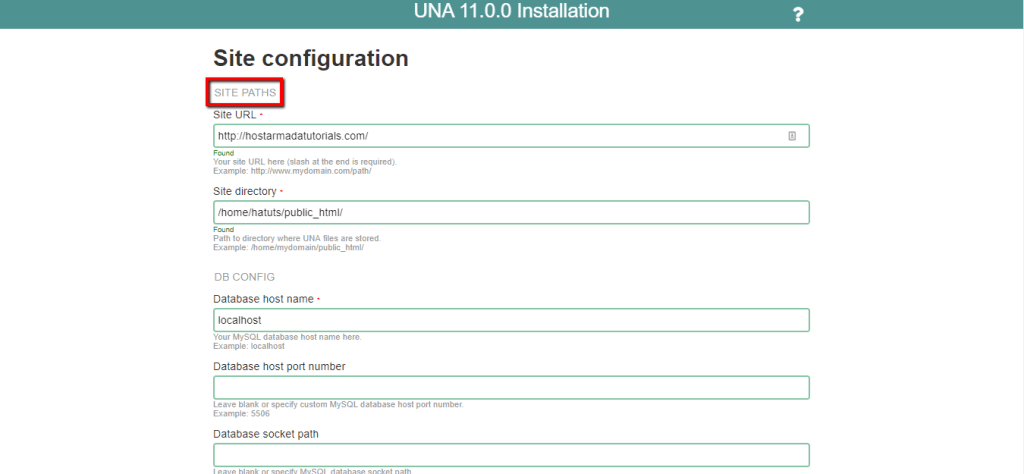The height and width of the screenshot is (474, 1024).
Task: Select 'Leave blank or specify custom MySQL database host port number.' hint
Action: 338,405
